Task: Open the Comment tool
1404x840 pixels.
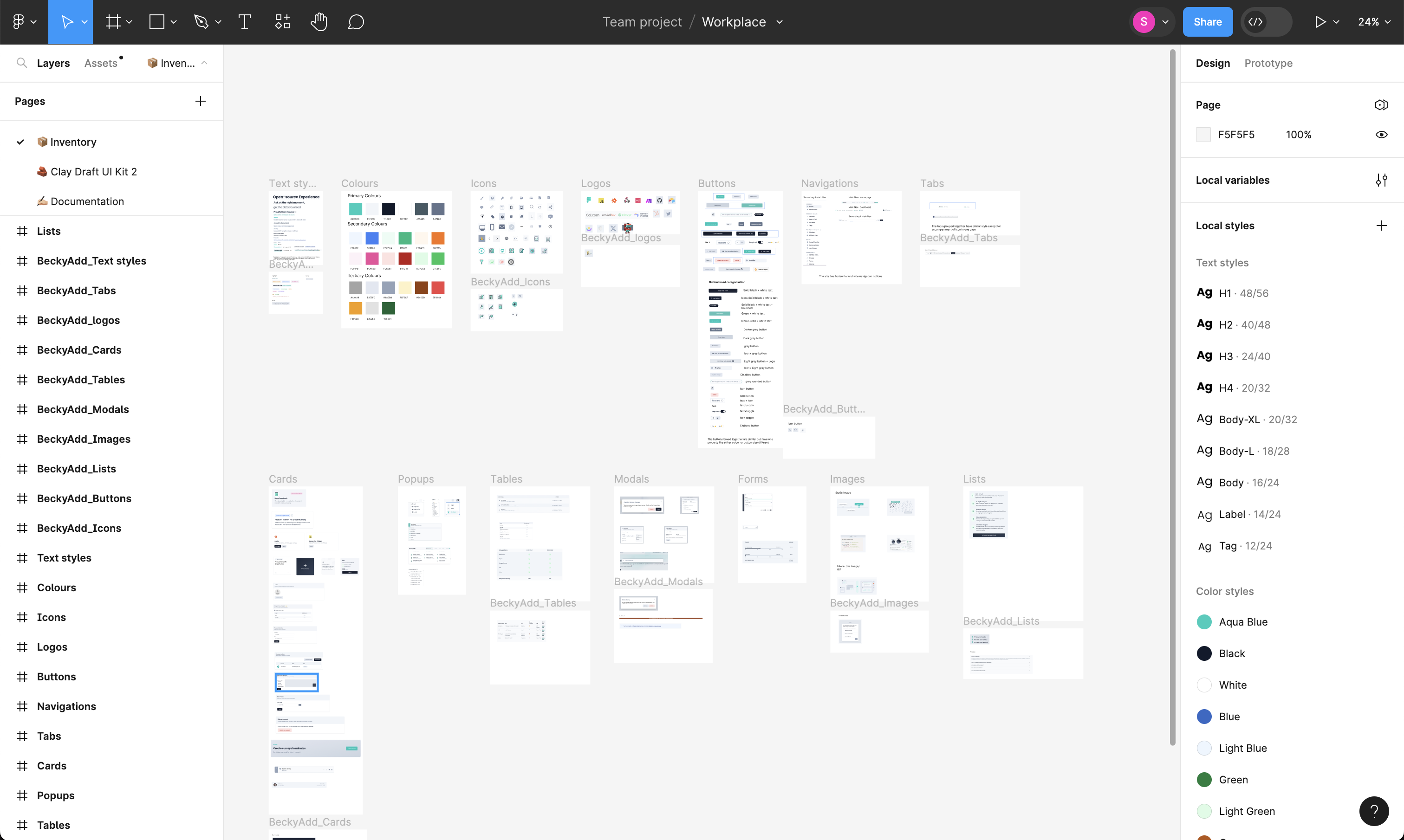Action: (x=356, y=21)
